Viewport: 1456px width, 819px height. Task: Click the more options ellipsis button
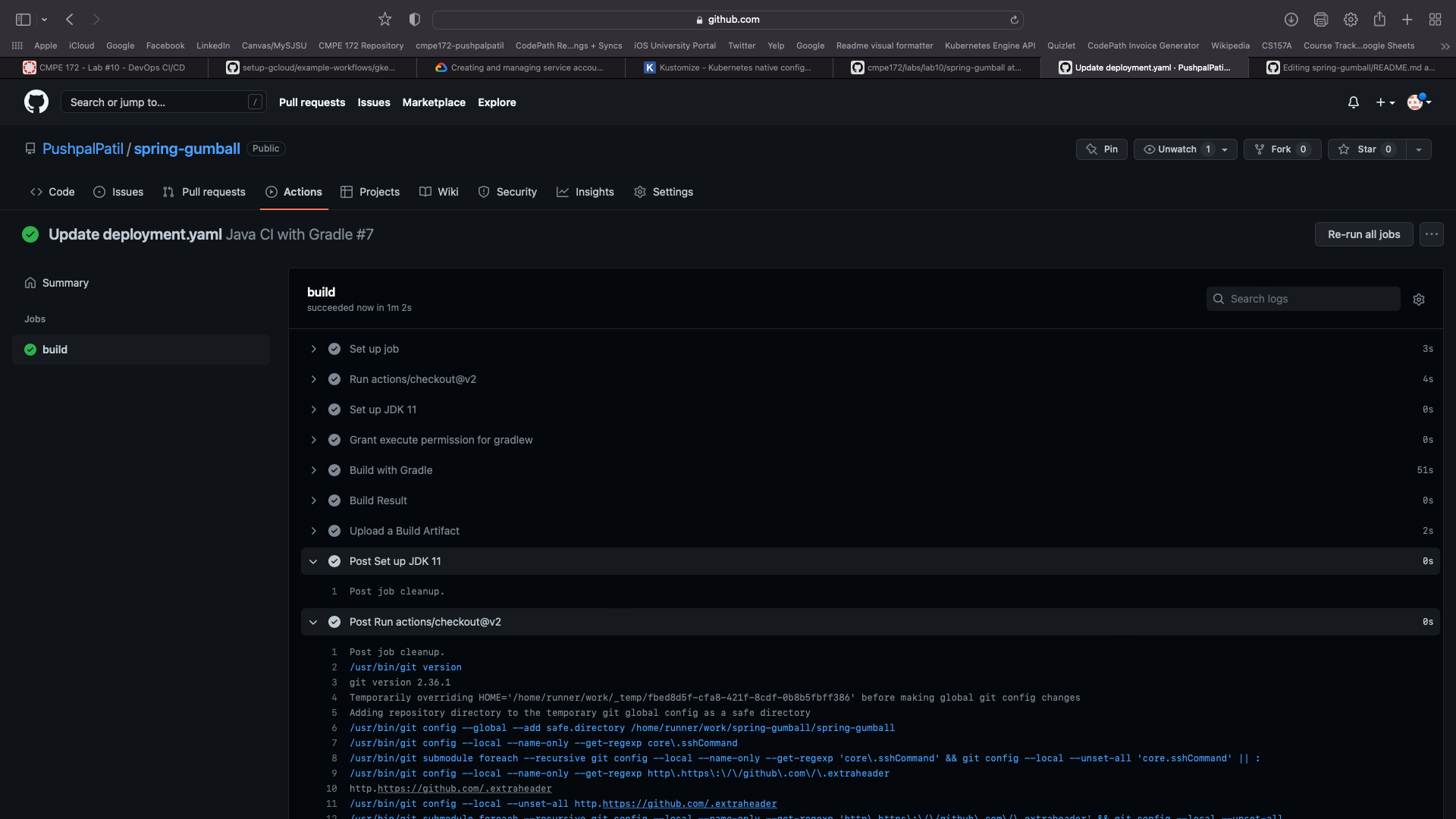coord(1431,234)
